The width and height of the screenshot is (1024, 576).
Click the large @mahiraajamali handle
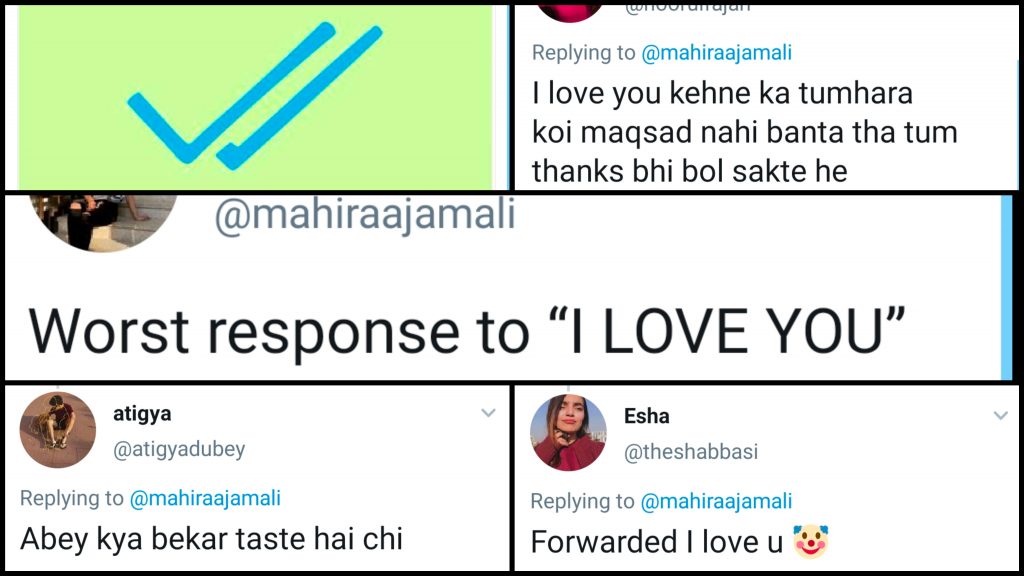[365, 214]
